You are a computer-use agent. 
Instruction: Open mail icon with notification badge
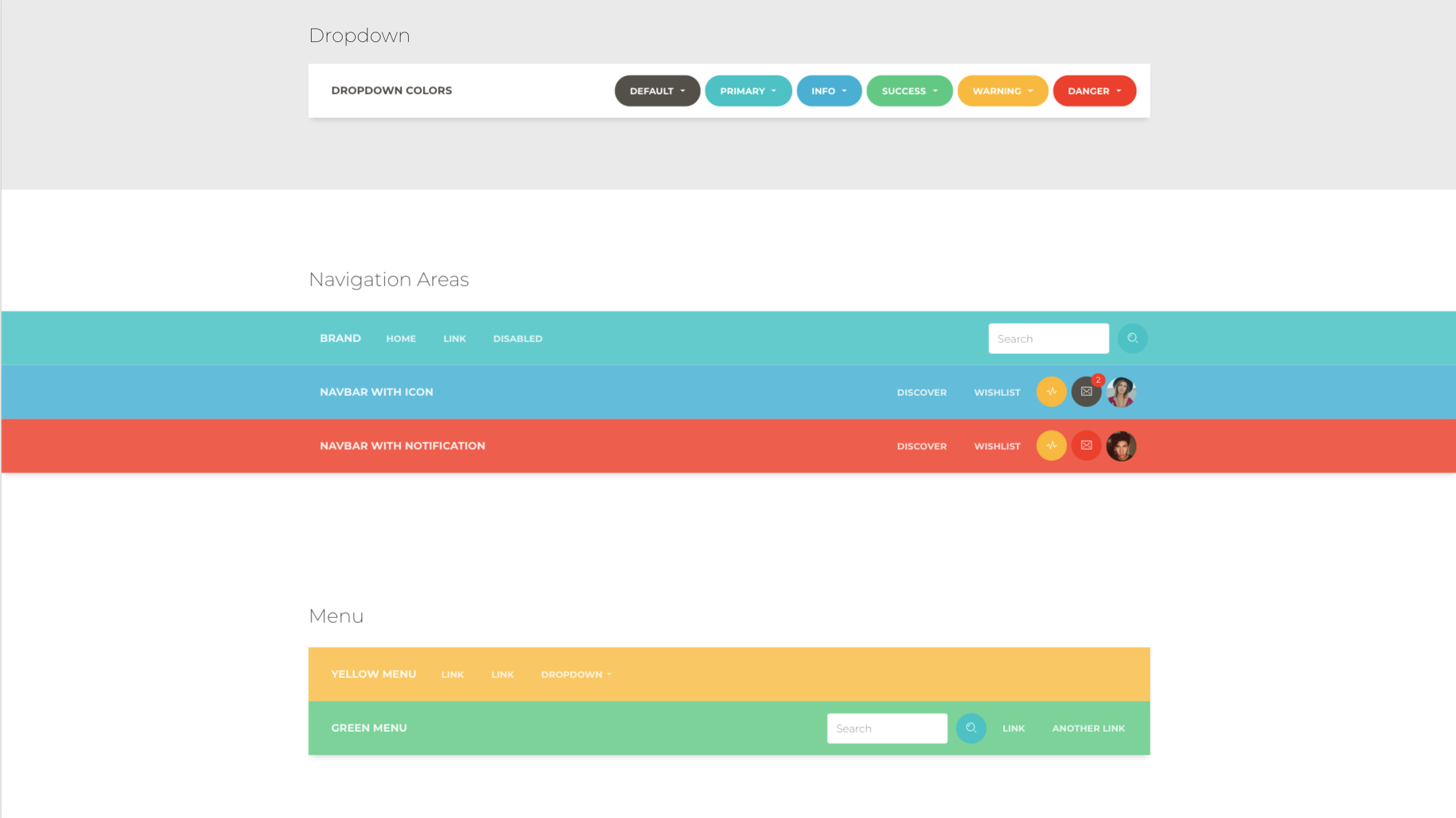(1086, 392)
